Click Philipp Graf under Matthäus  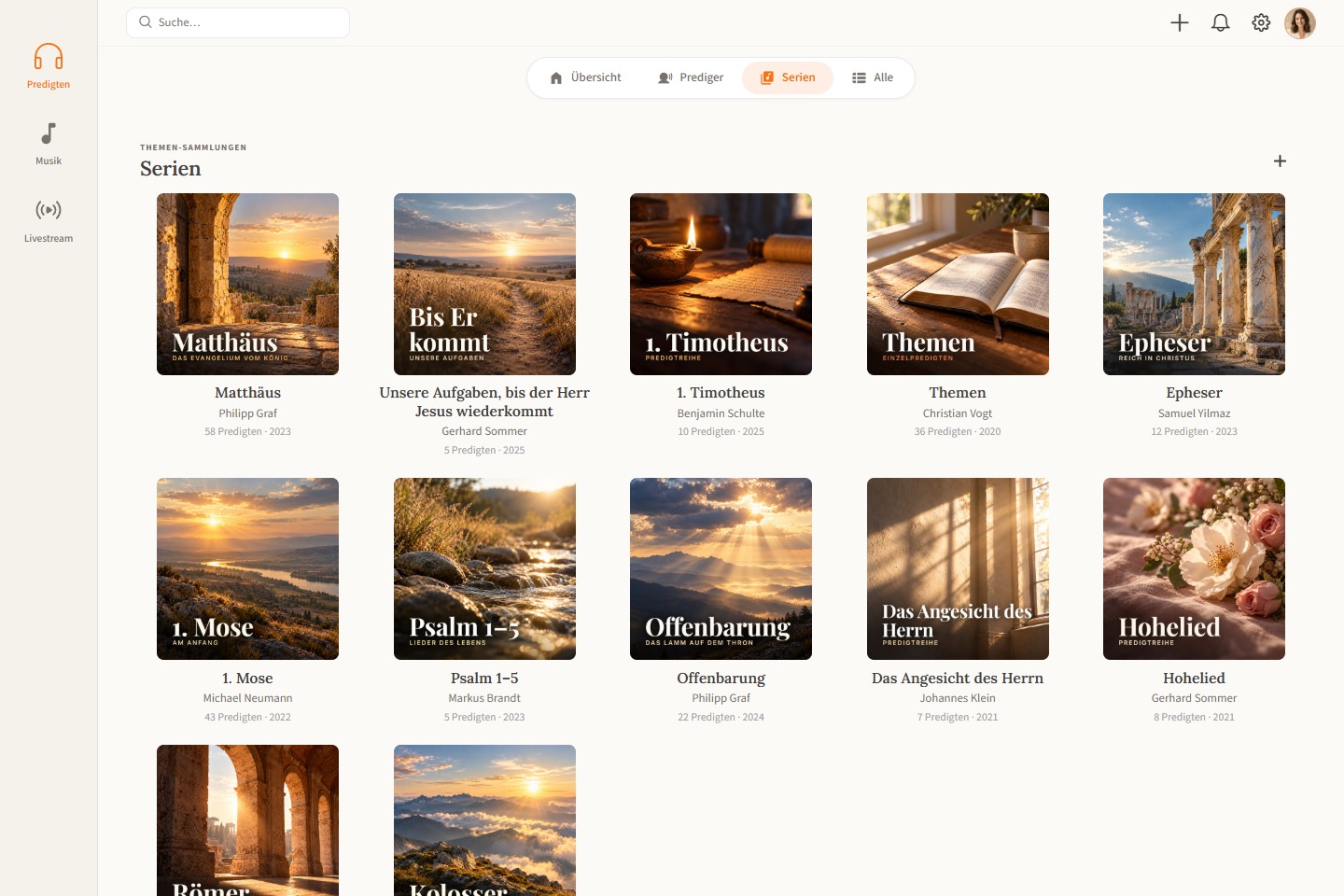click(247, 413)
